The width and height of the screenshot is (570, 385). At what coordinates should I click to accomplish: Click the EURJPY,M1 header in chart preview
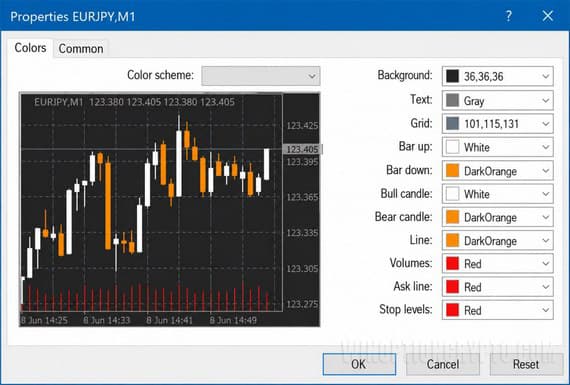pyautogui.click(x=59, y=102)
